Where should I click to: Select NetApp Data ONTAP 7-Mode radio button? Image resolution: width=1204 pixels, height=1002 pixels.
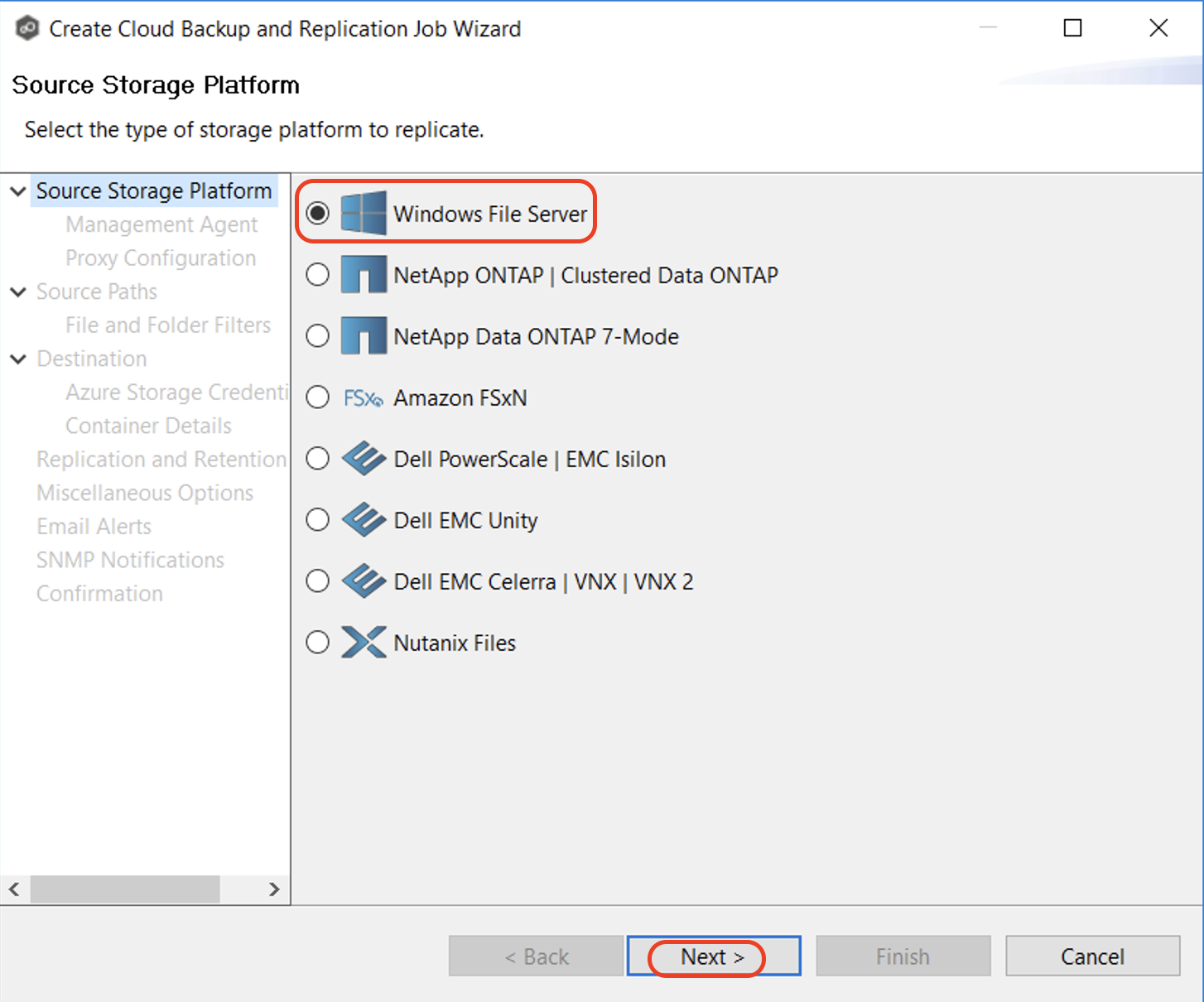point(318,335)
